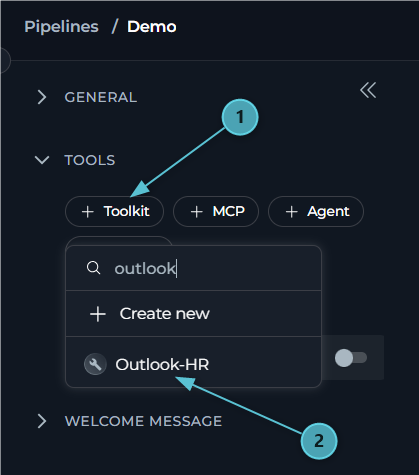Click the plus icon beside Create new
The height and width of the screenshot is (475, 419).
click(98, 314)
